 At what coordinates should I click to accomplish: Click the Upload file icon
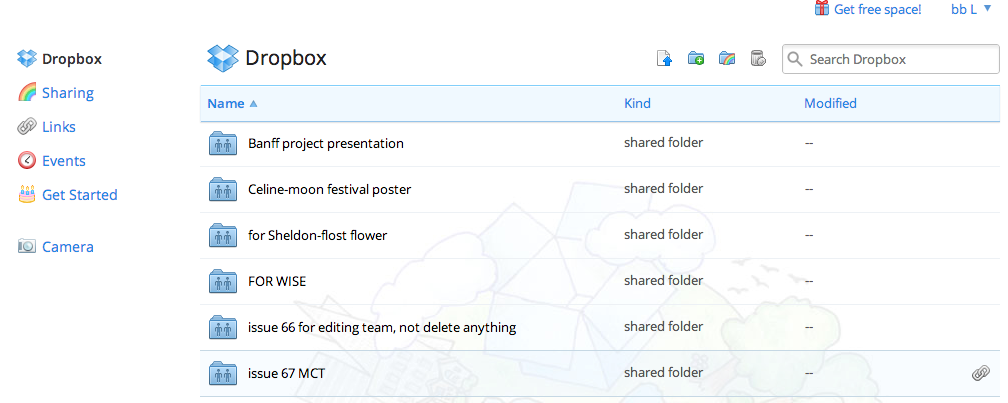tap(665, 59)
